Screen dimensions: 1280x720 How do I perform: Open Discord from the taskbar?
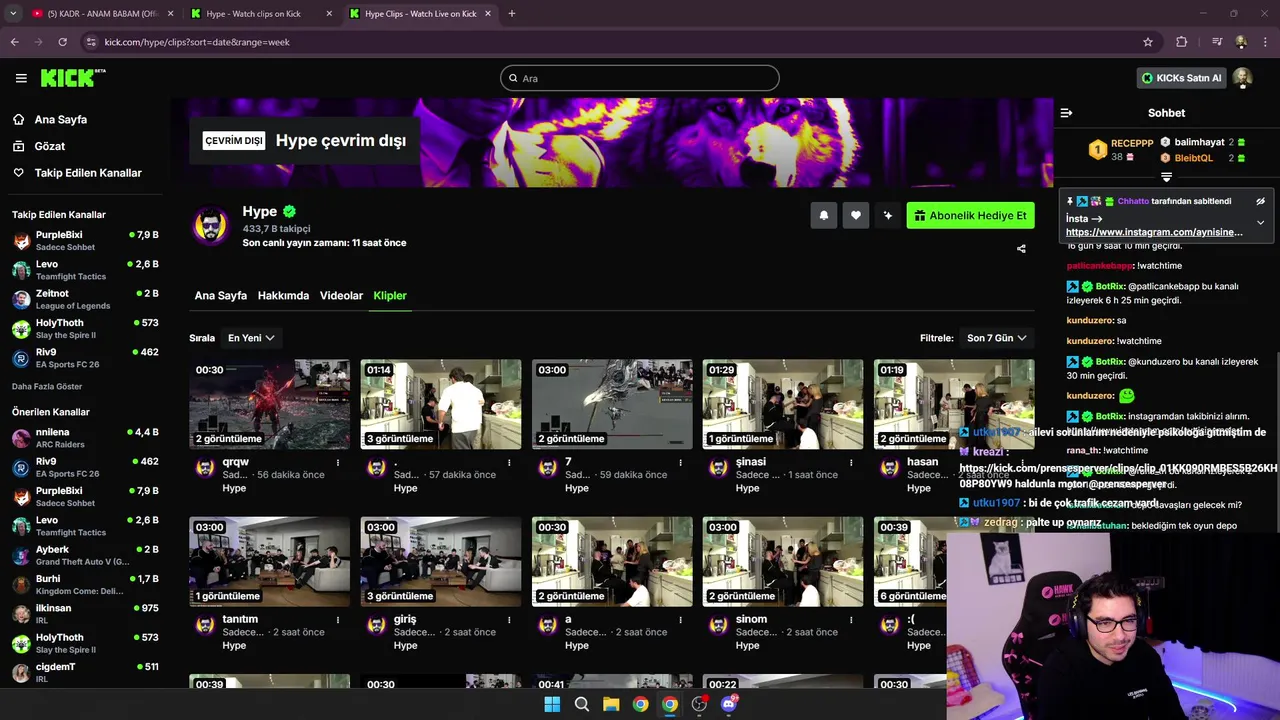tap(729, 704)
